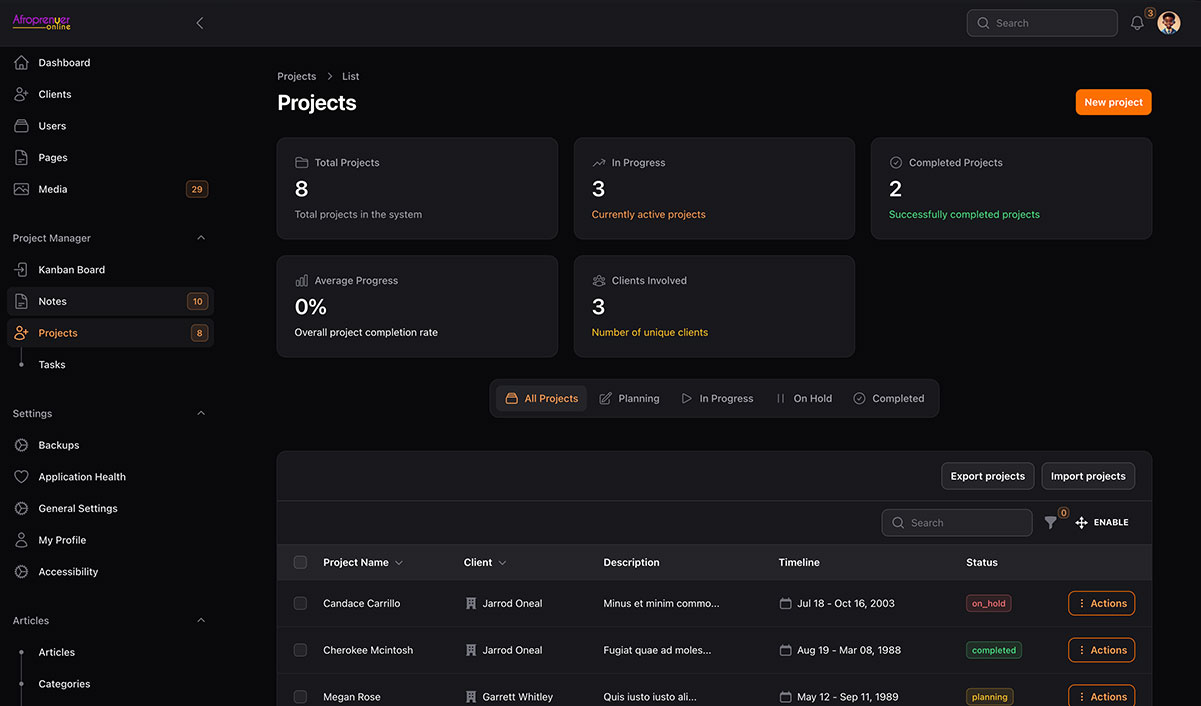Collapse the Settings sidebar section
Screen dimensions: 1201x706
coord(201,413)
